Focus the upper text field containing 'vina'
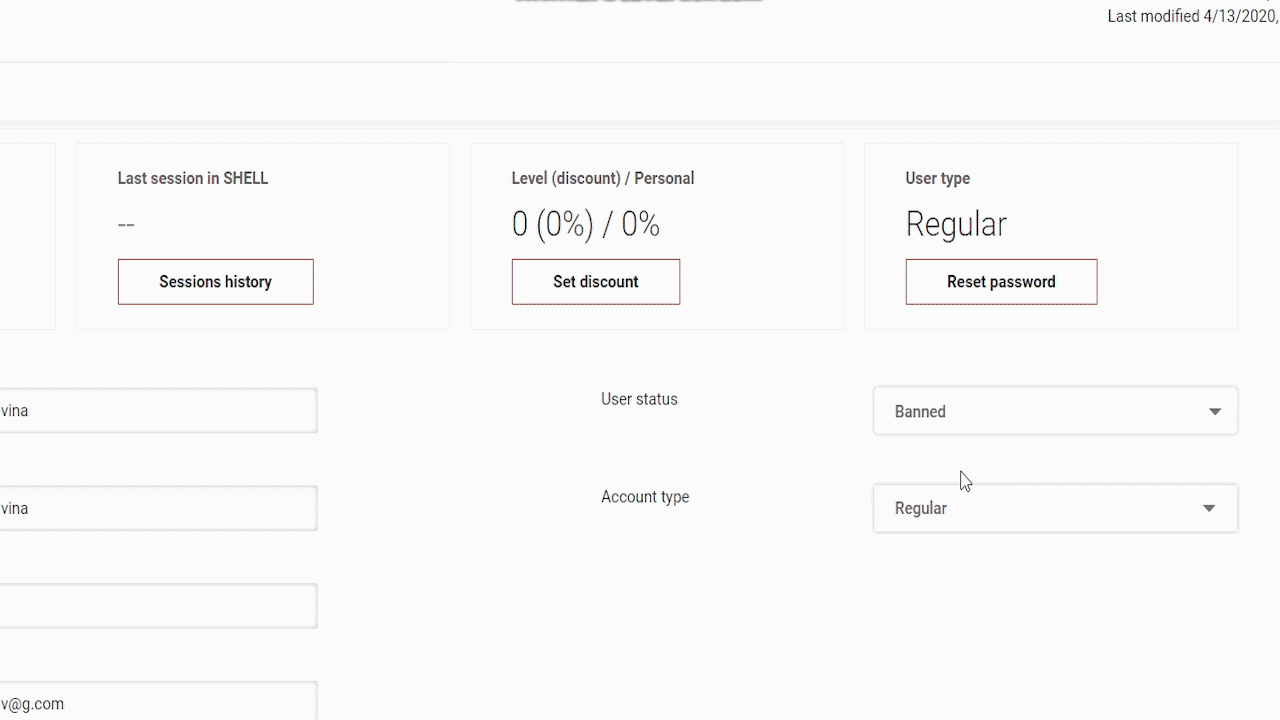Image resolution: width=1280 pixels, height=720 pixels. tap(158, 411)
